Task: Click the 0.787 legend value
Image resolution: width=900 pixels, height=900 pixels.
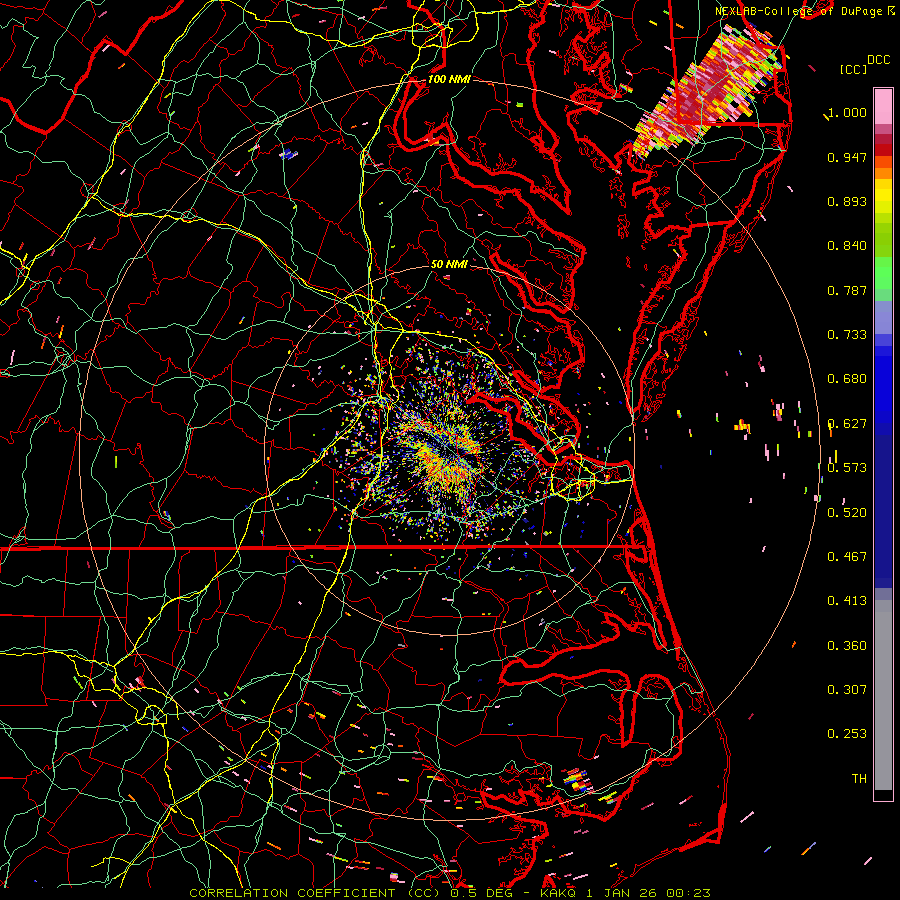Action: coord(847,290)
